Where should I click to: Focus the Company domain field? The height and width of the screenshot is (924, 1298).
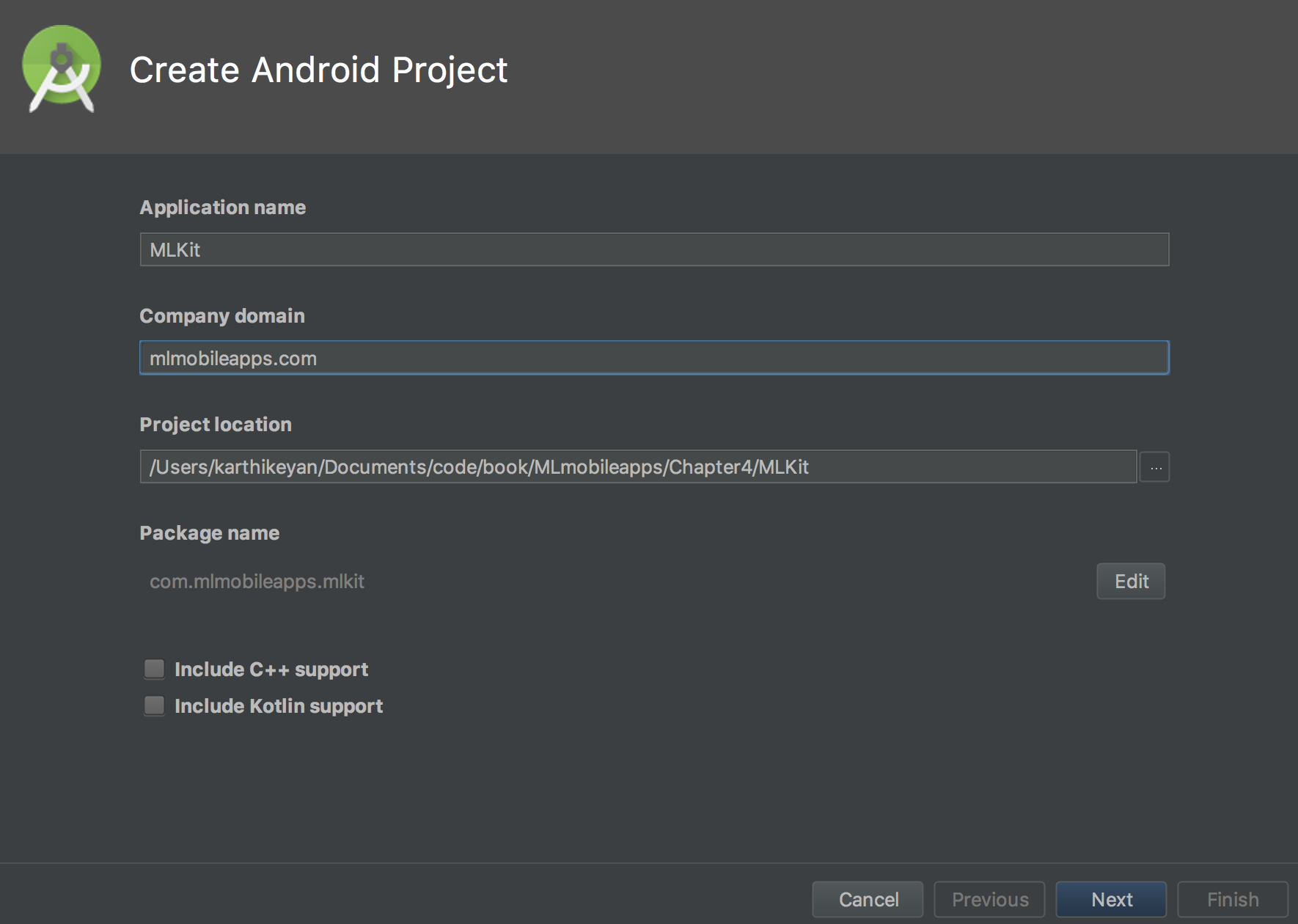(x=654, y=359)
